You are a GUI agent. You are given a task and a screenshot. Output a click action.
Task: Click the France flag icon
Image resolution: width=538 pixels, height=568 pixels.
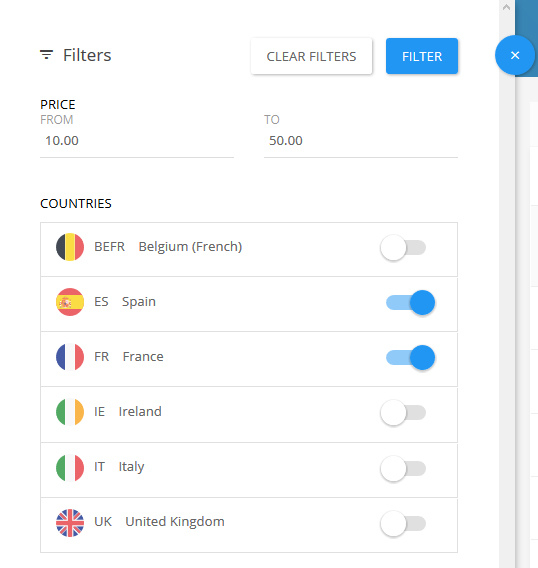coord(70,357)
